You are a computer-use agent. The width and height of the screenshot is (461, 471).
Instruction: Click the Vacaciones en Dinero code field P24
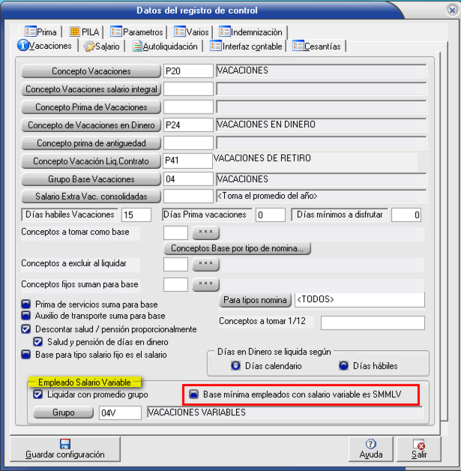[x=188, y=125]
